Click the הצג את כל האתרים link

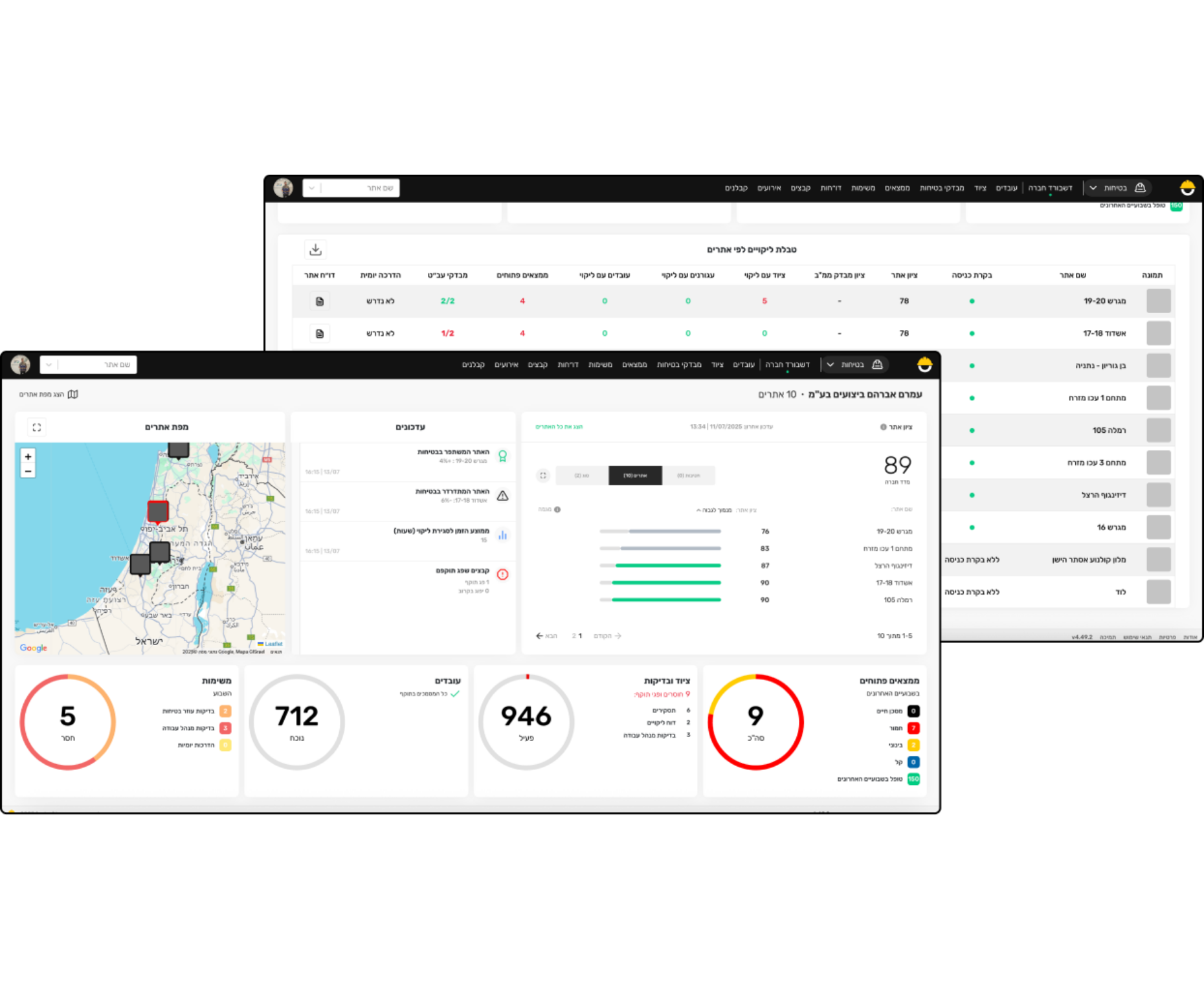click(x=559, y=427)
